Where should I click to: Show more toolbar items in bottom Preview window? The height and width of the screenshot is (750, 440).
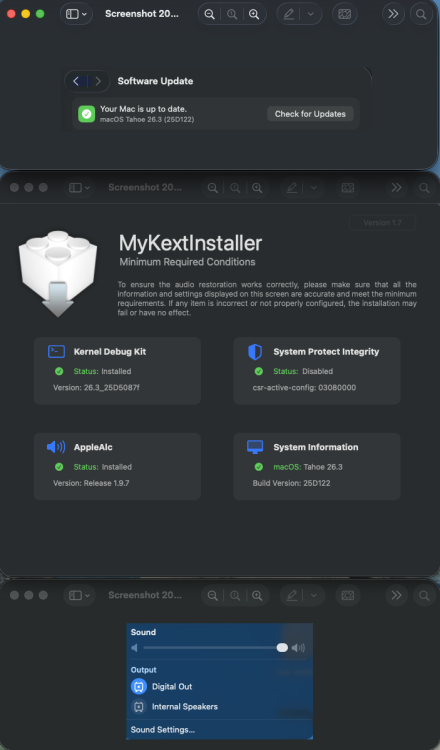coord(396,596)
